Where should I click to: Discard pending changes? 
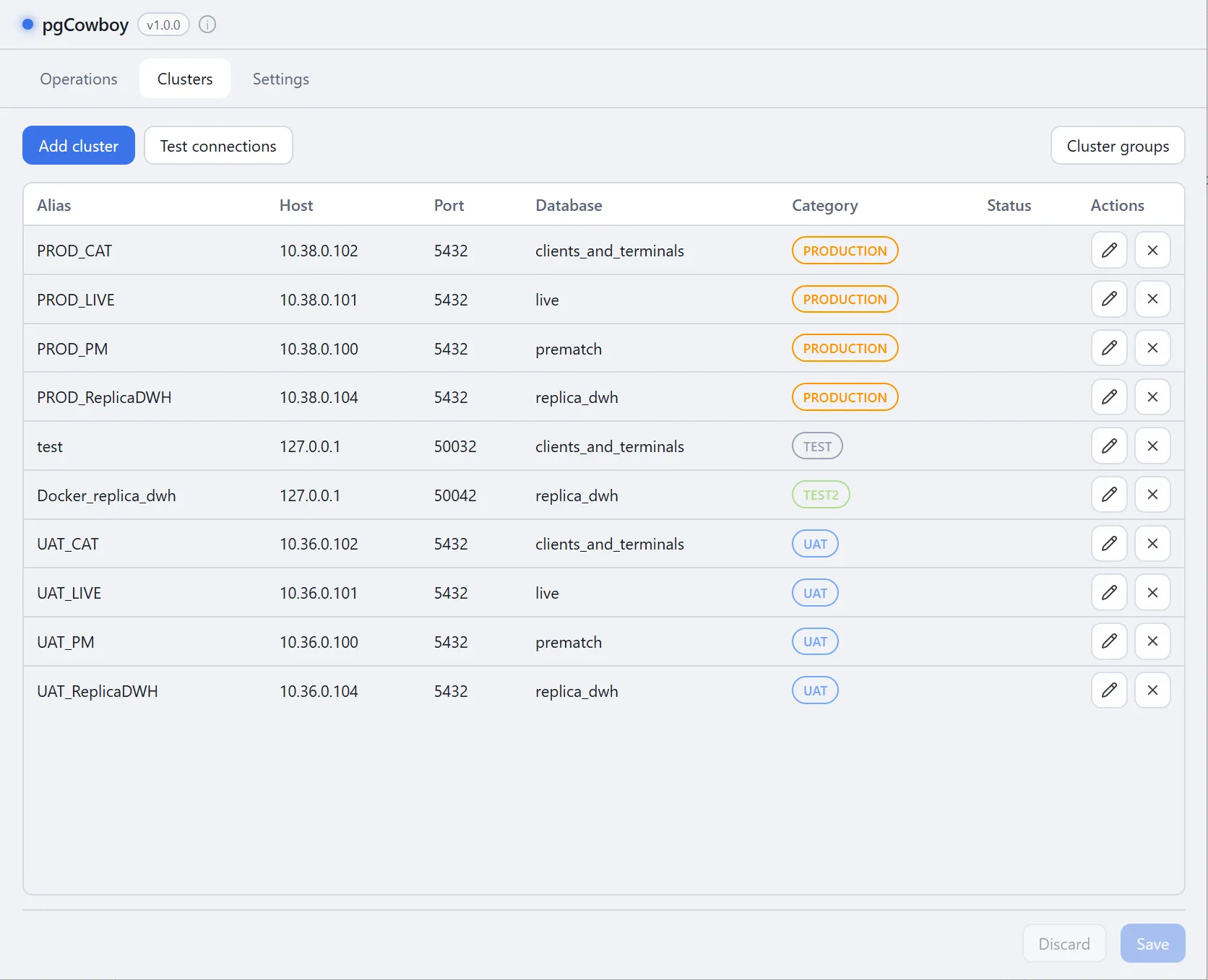1064,943
